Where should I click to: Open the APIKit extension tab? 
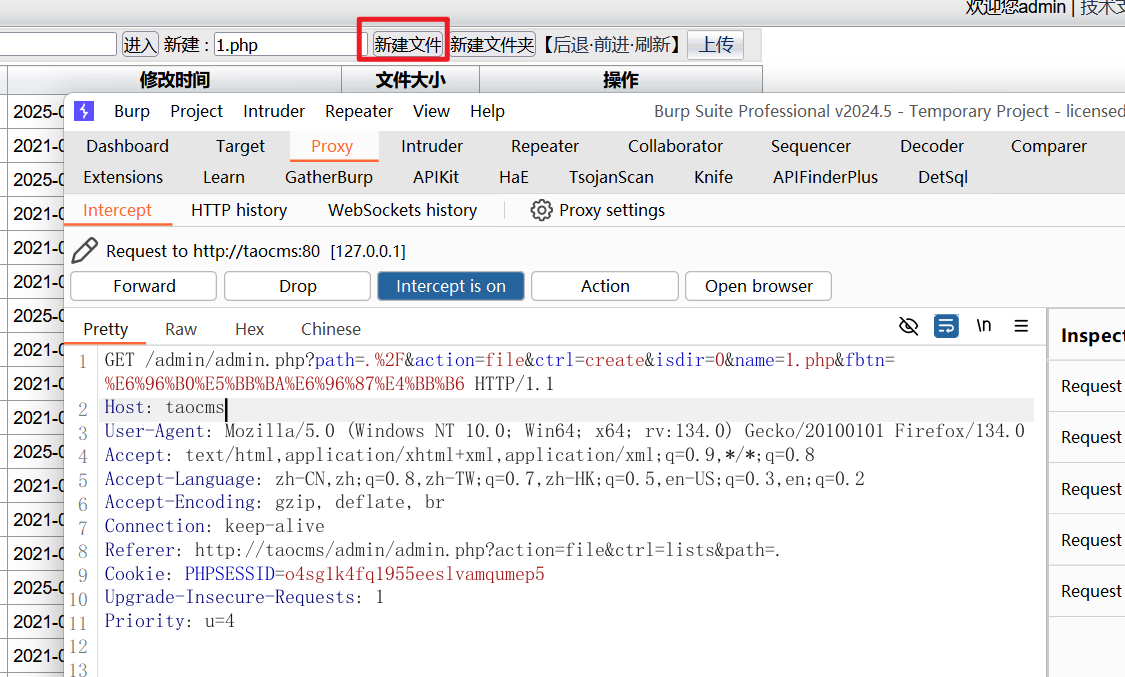(x=436, y=177)
